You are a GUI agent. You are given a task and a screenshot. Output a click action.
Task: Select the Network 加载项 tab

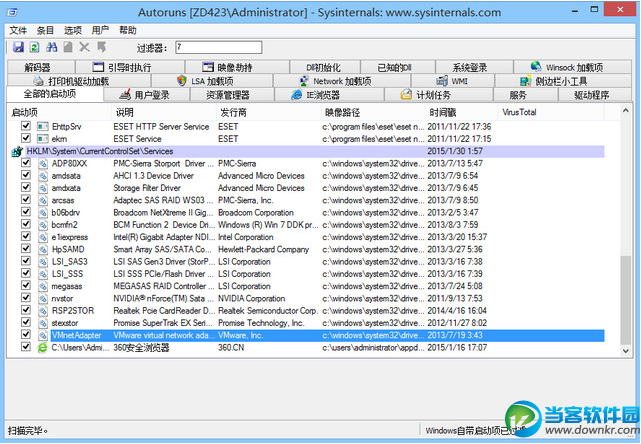pos(342,81)
